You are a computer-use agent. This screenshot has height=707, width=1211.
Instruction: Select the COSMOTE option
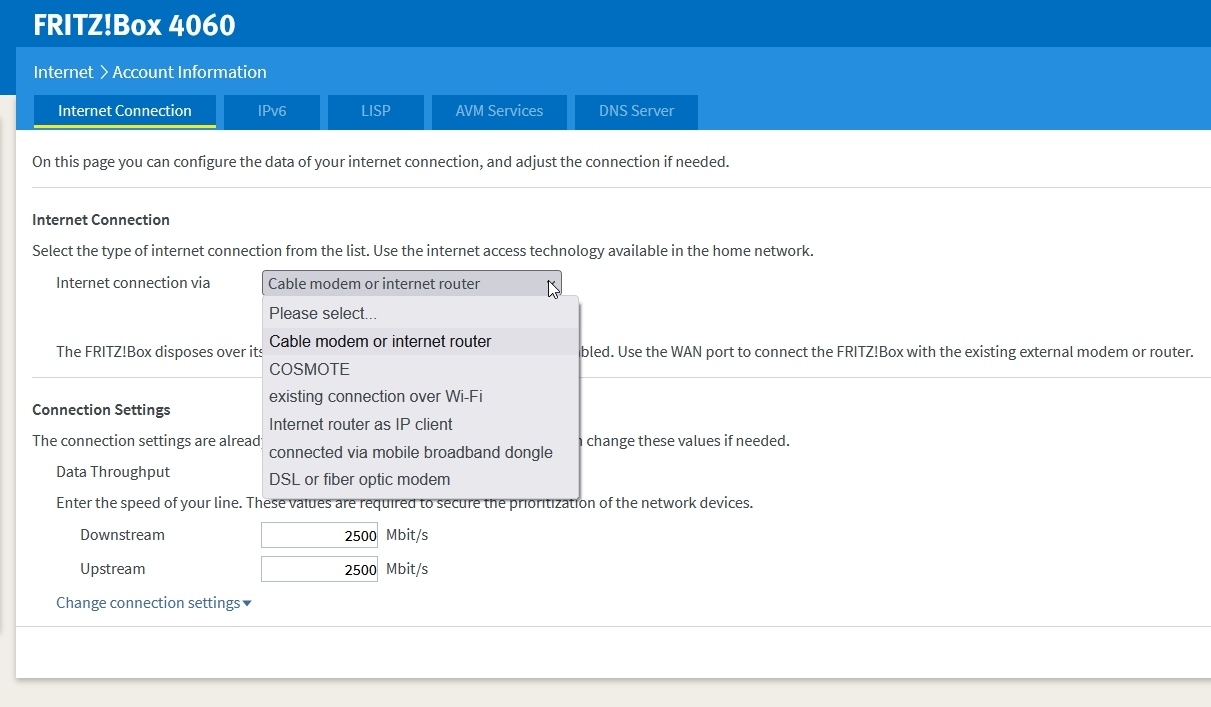click(420, 369)
